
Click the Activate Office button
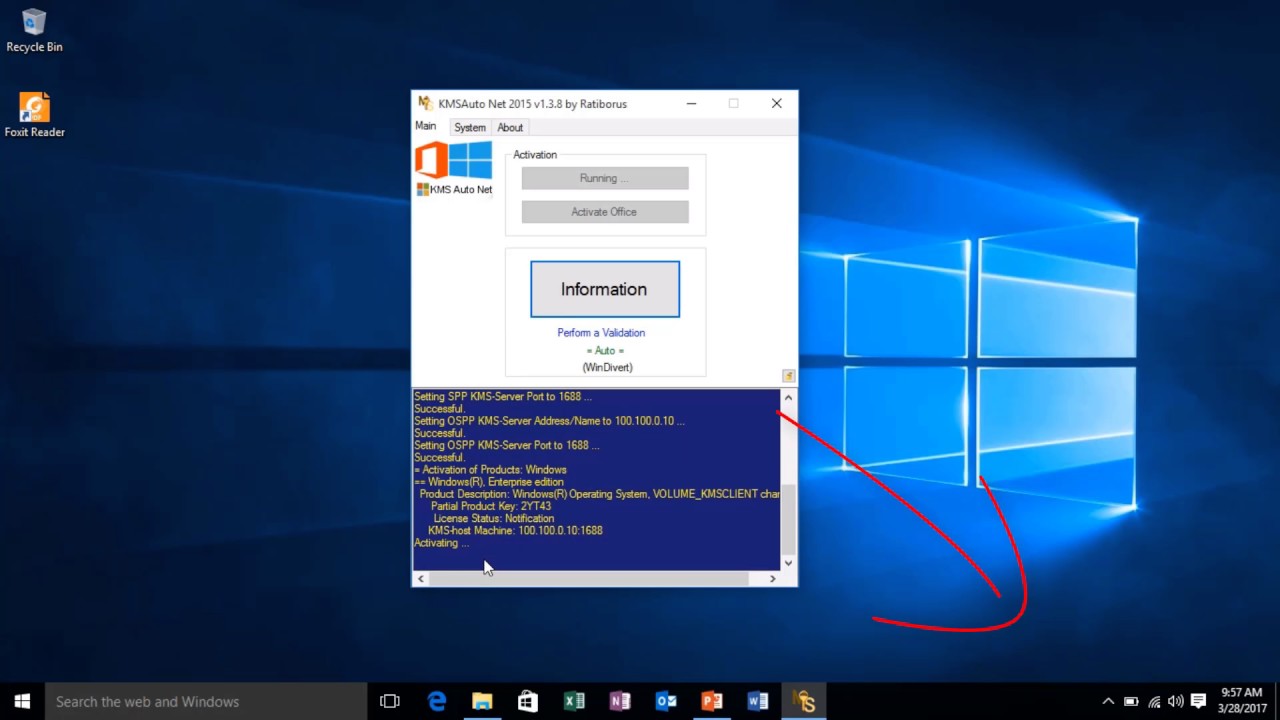(605, 212)
